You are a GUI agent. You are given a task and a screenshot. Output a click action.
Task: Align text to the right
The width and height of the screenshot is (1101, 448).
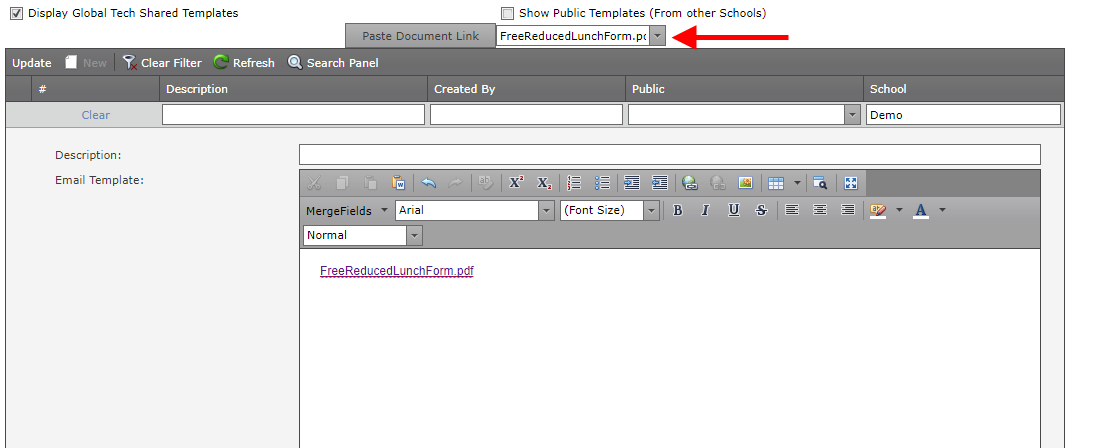[x=848, y=210]
